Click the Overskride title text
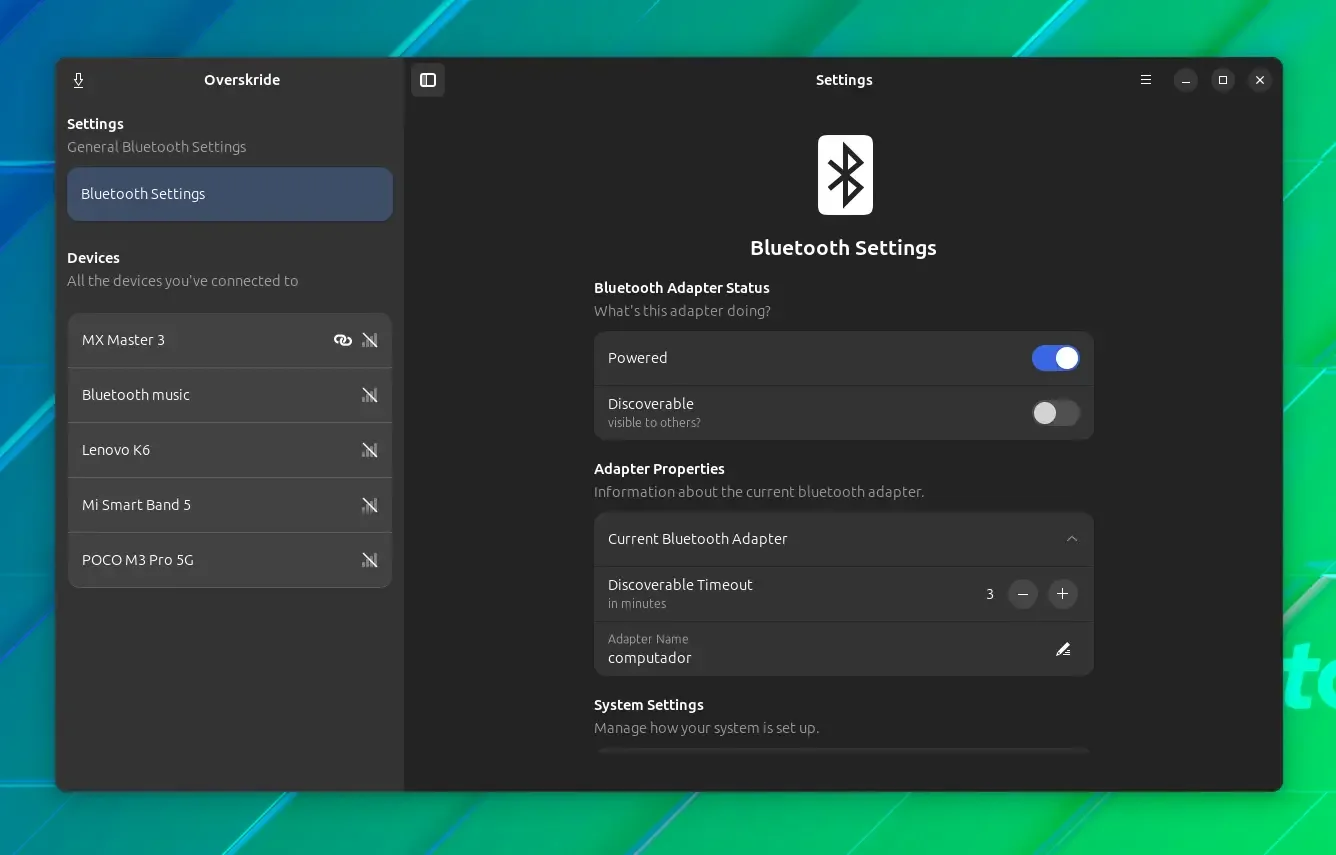This screenshot has height=855, width=1336. tap(242, 80)
